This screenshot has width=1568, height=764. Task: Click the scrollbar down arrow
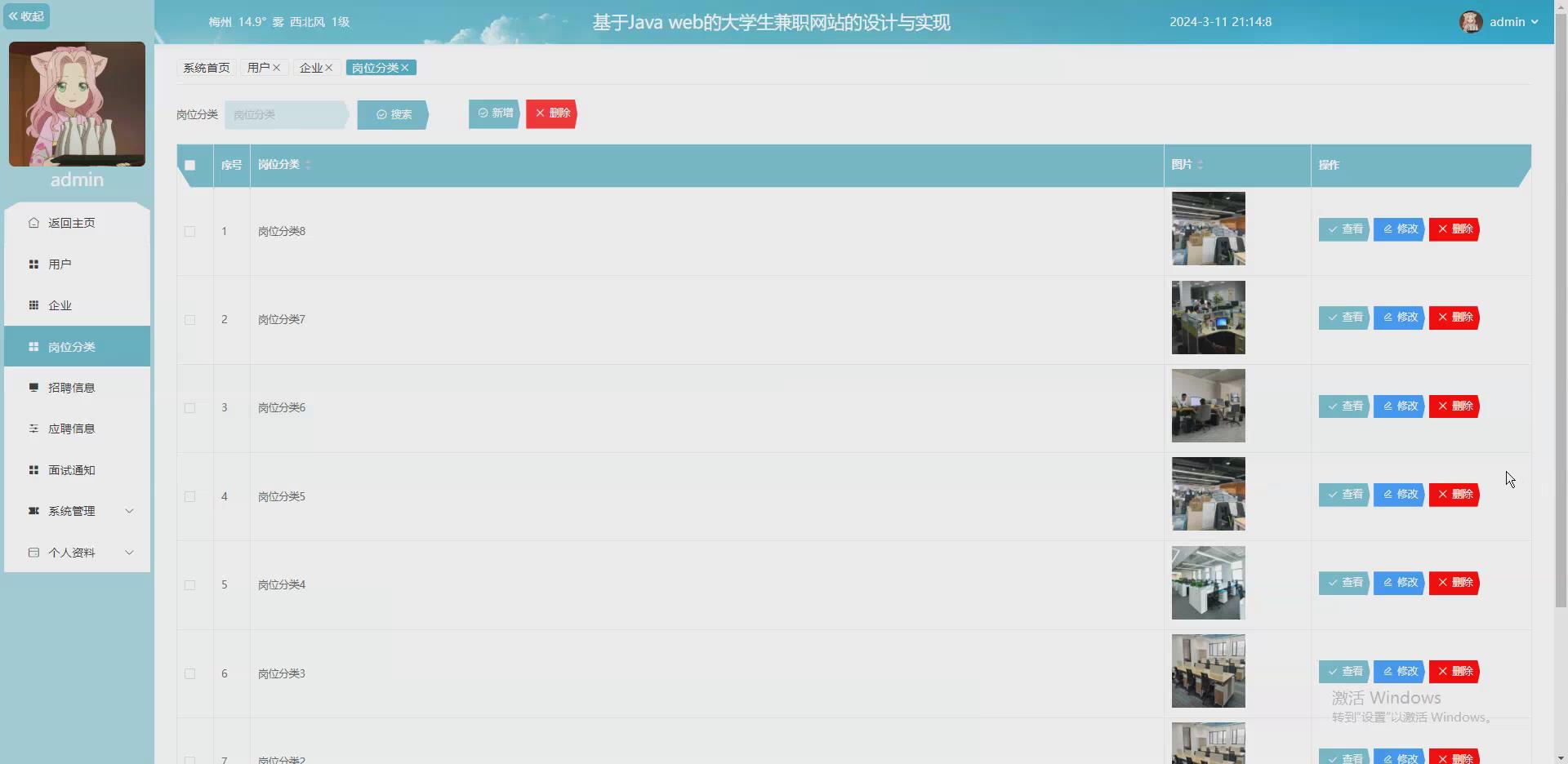[1561, 757]
